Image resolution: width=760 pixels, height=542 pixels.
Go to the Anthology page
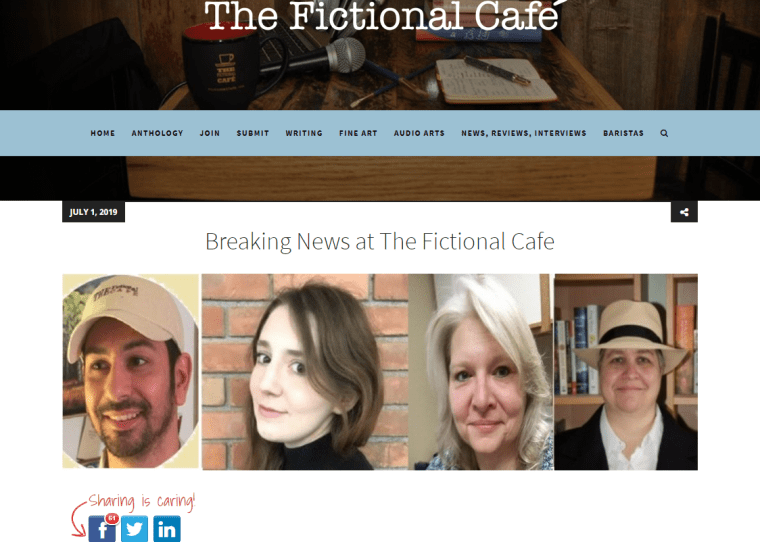(158, 133)
